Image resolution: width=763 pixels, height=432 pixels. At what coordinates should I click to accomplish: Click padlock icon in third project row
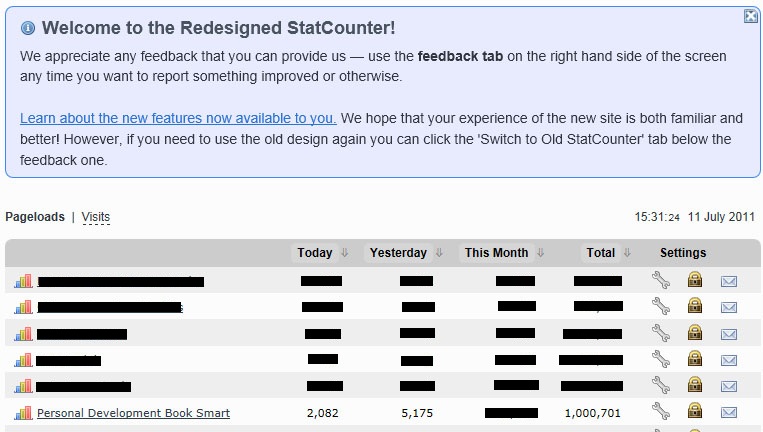[x=695, y=332]
